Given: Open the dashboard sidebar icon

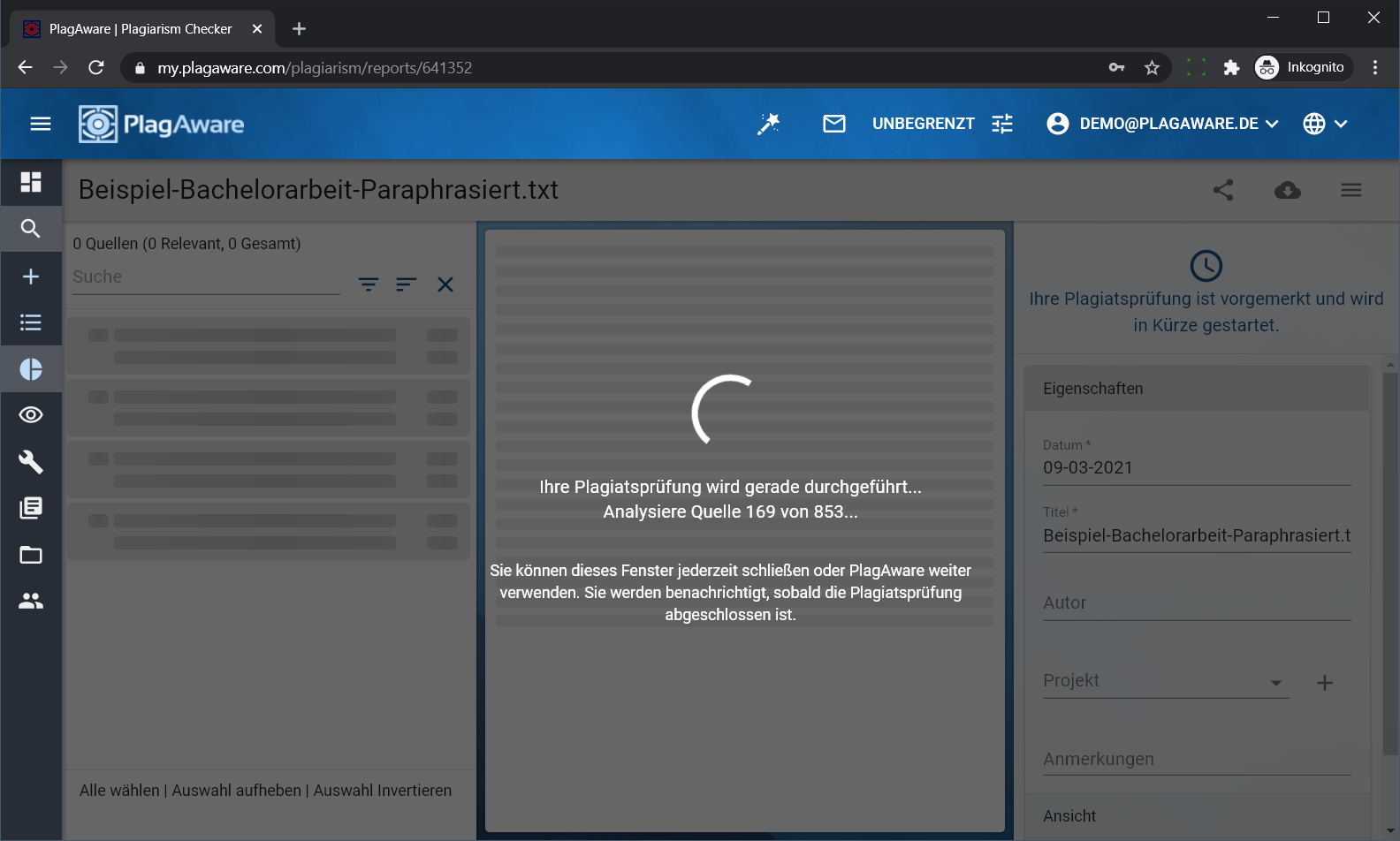Looking at the screenshot, I should (x=31, y=182).
